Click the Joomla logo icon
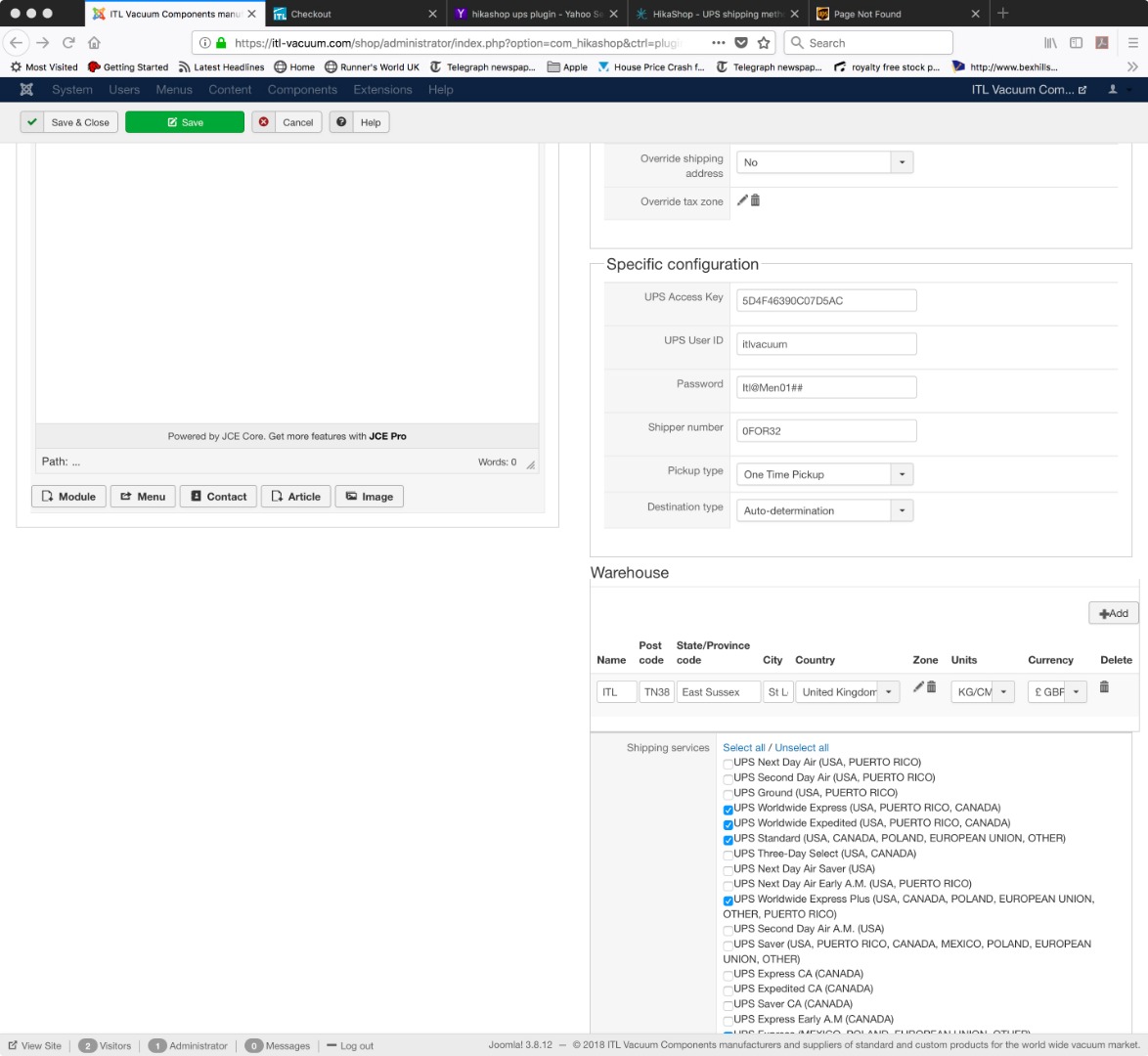 click(x=26, y=89)
